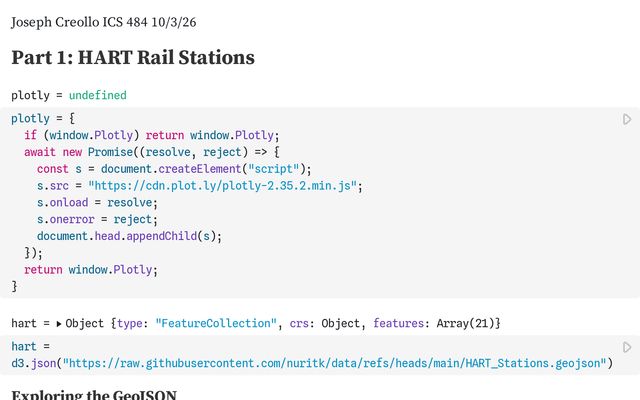Click the 'plotly = undefined' output

pyautogui.click(x=69, y=95)
